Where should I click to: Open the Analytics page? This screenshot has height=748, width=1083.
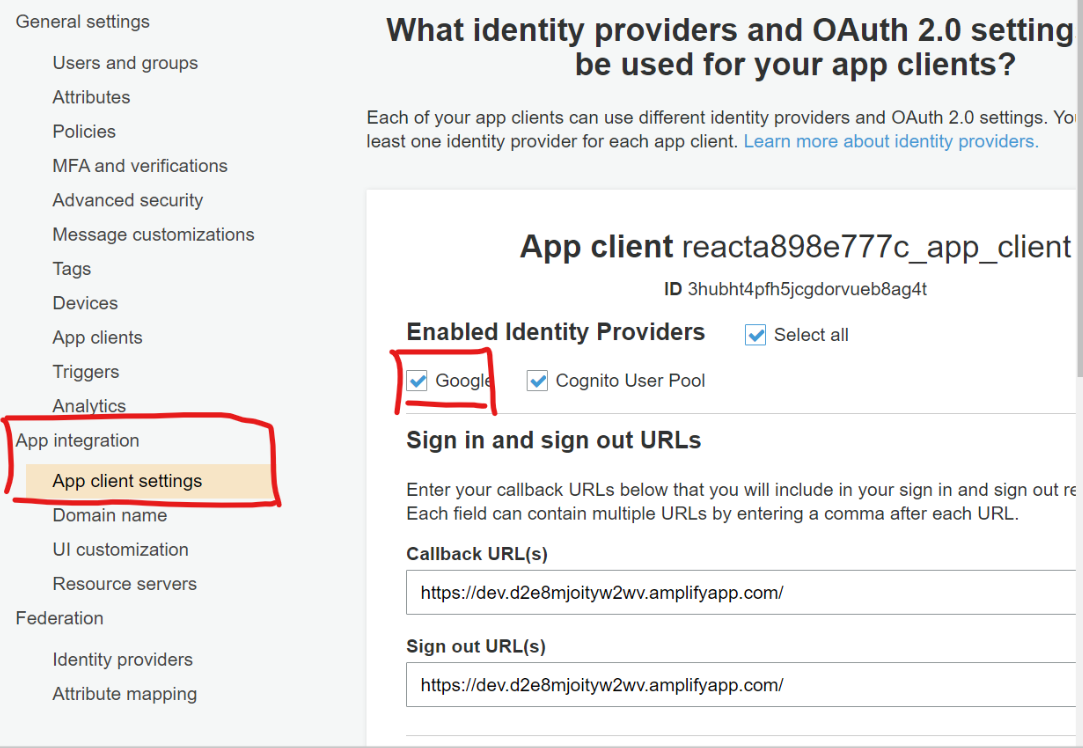[x=89, y=406]
